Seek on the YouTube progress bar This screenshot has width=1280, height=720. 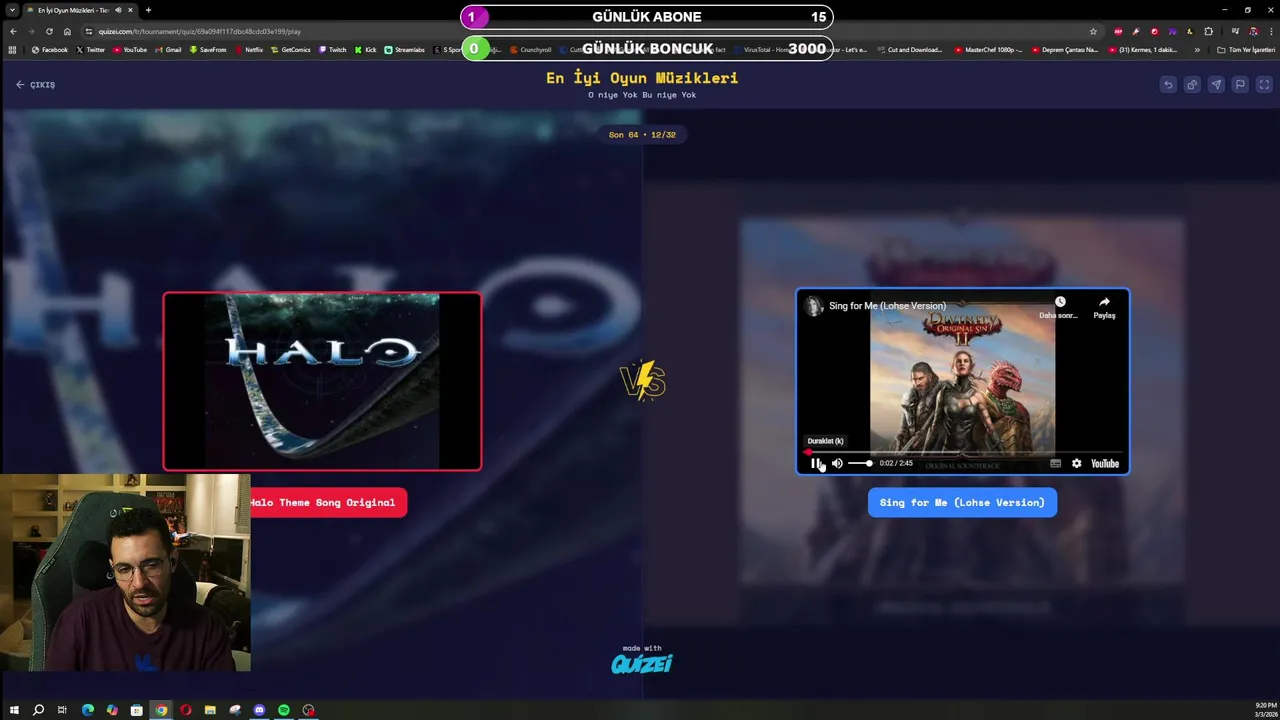tap(962, 452)
